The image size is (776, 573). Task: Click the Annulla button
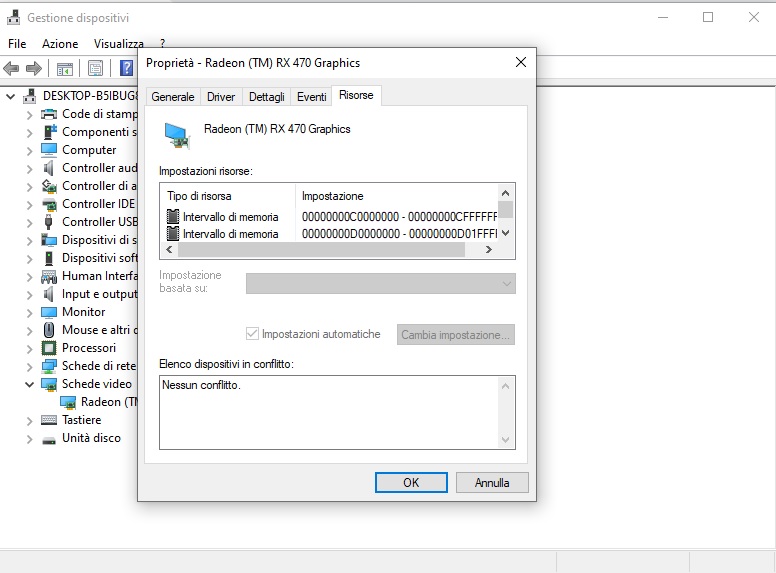pos(492,482)
